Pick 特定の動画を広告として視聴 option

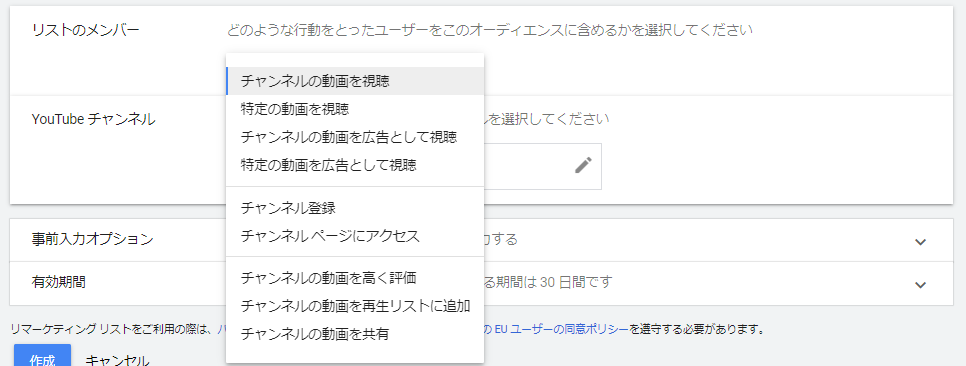(x=355, y=165)
